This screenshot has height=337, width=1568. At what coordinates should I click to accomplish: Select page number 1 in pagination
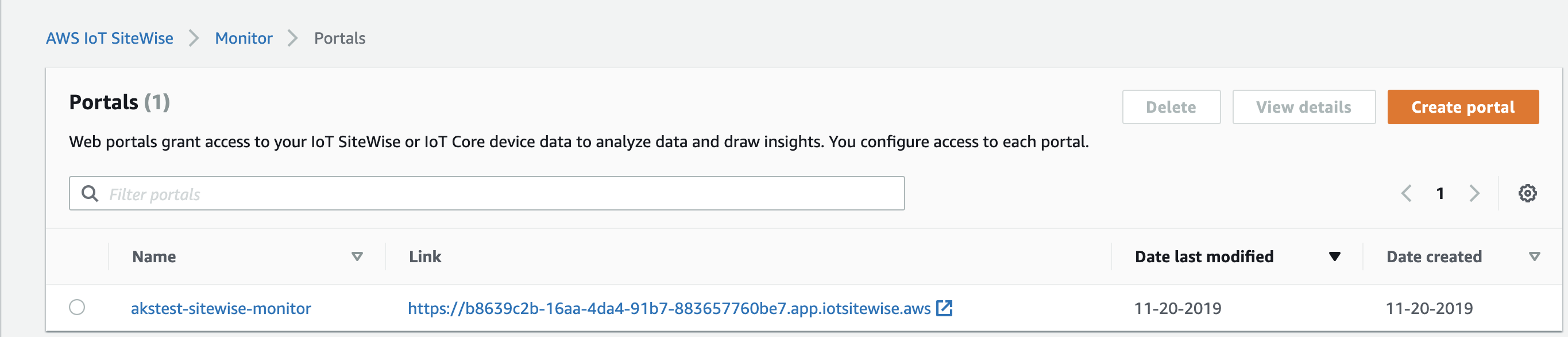pyautogui.click(x=1440, y=193)
